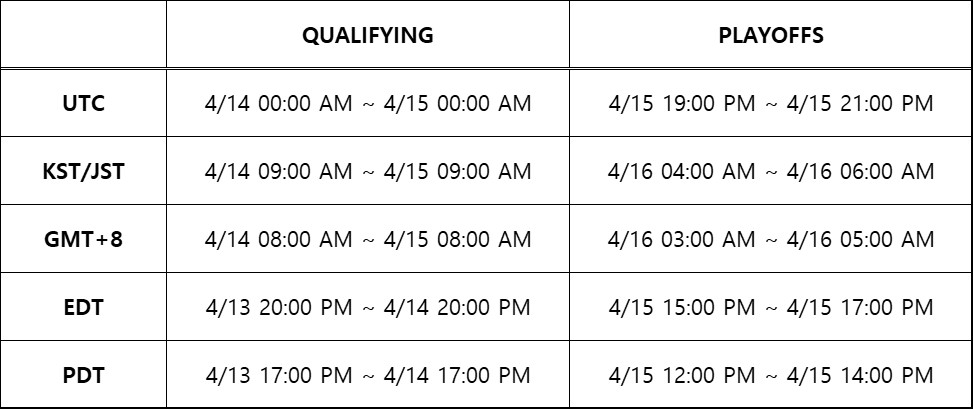Image resolution: width=974 pixels, height=410 pixels.
Task: Click the QUALIFYING column header
Action: [x=368, y=35]
